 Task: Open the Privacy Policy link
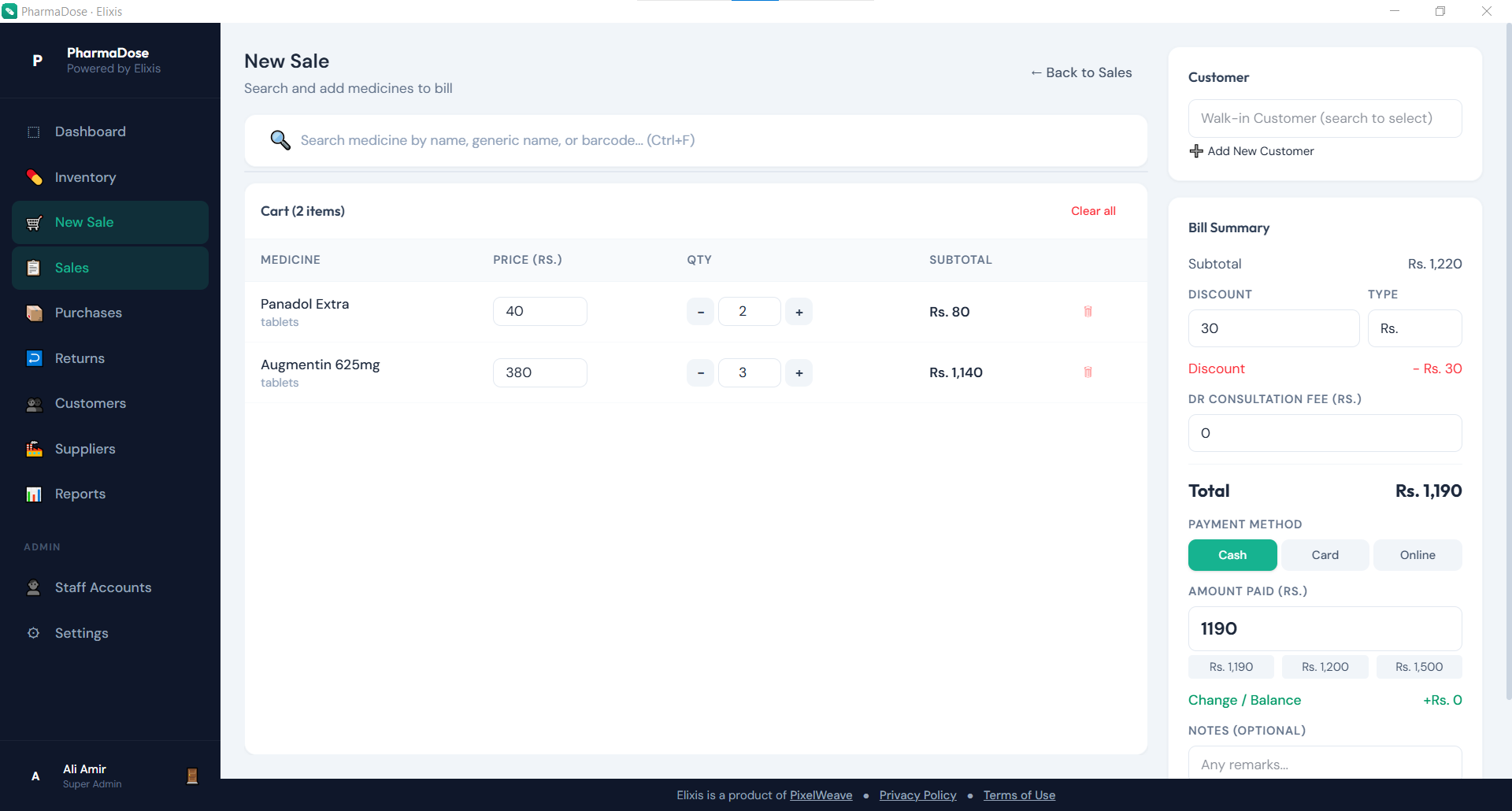coord(917,795)
